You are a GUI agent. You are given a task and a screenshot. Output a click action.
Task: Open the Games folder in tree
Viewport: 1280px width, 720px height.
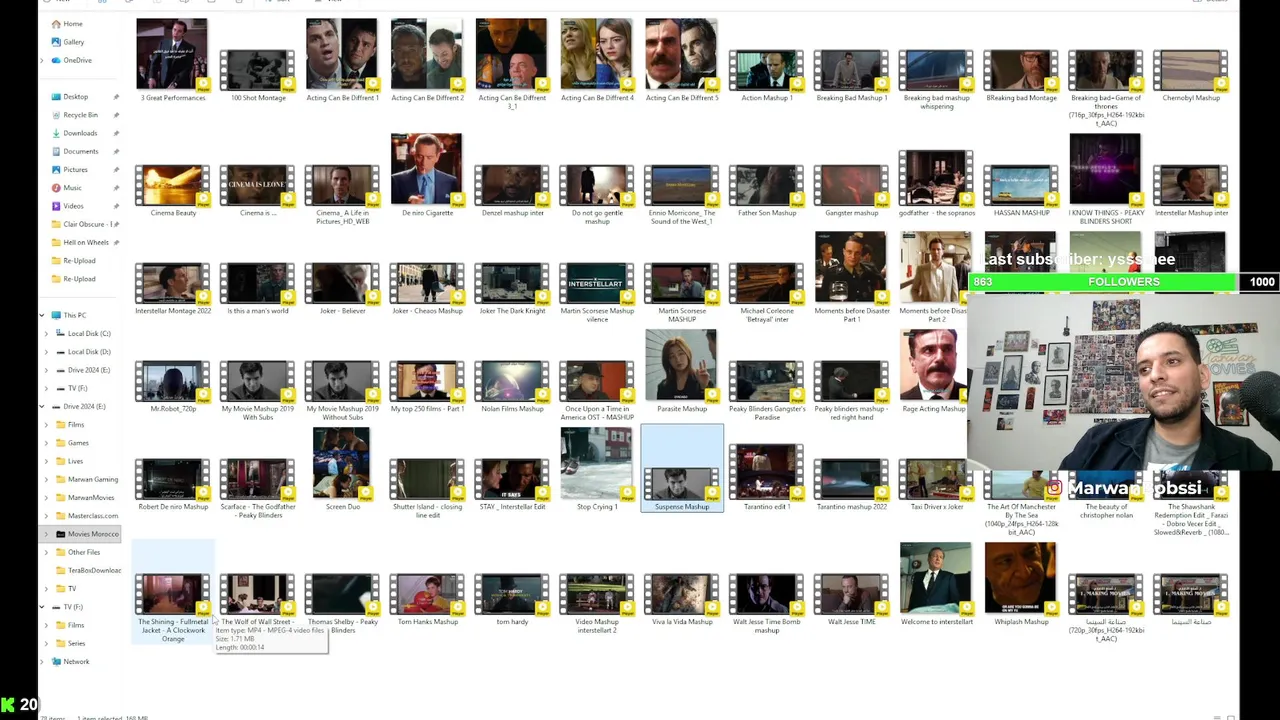point(78,443)
